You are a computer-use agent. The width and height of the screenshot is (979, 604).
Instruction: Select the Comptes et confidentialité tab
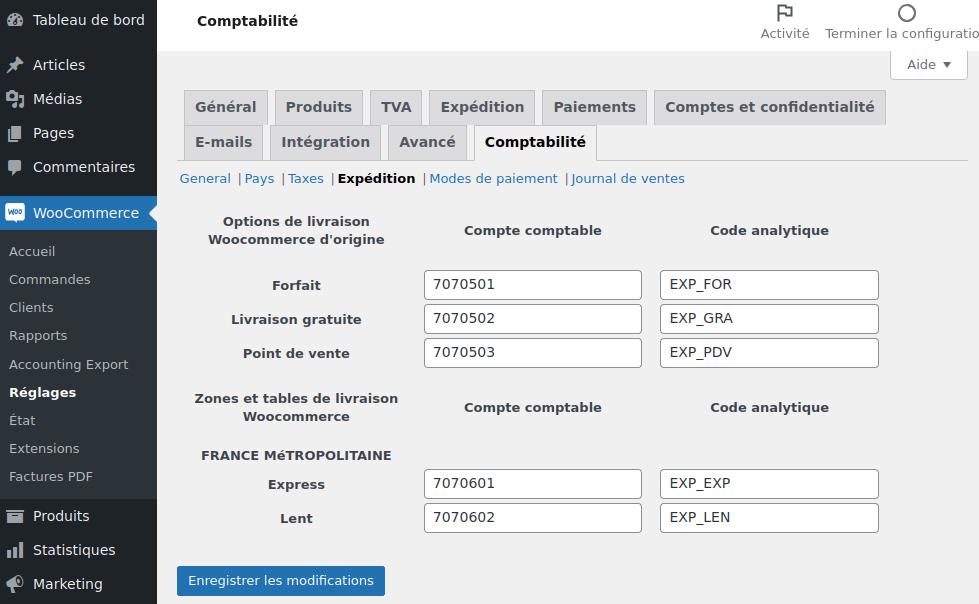click(769, 107)
